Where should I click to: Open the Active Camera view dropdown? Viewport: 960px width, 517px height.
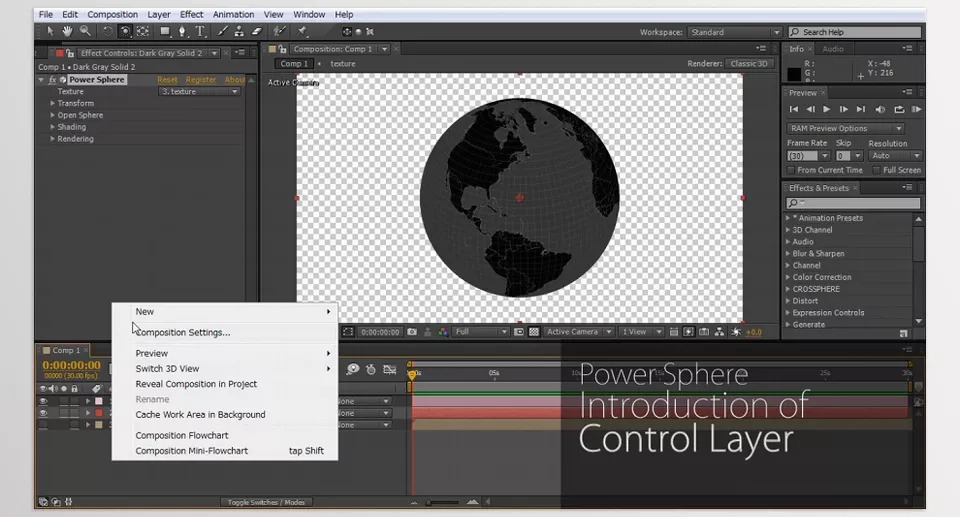pyautogui.click(x=579, y=332)
